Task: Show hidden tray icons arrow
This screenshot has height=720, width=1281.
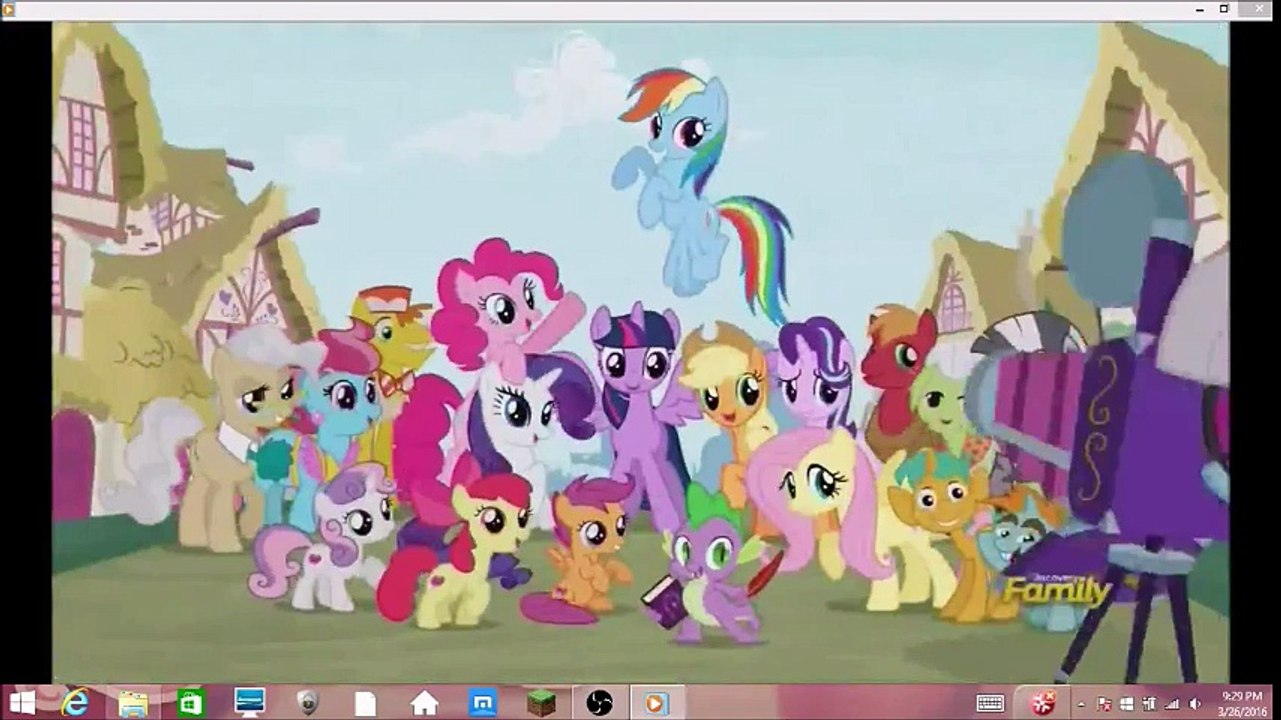Action: [x=1082, y=703]
